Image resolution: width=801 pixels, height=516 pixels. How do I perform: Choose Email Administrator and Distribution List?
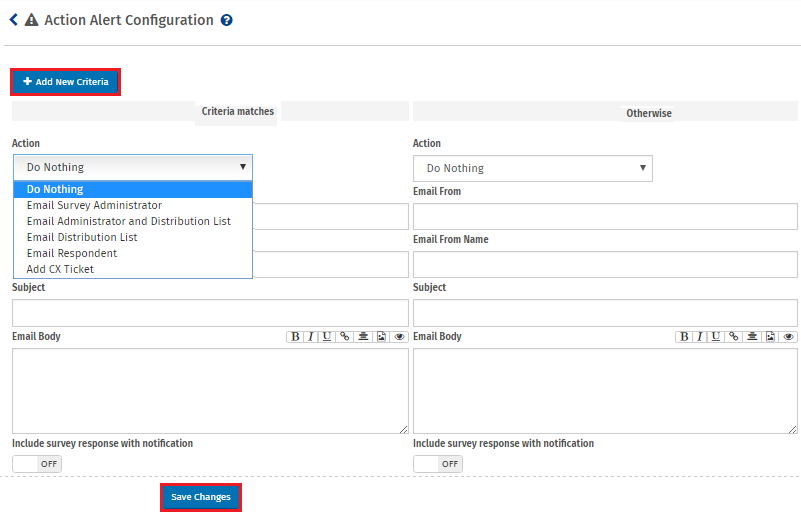click(x=133, y=221)
